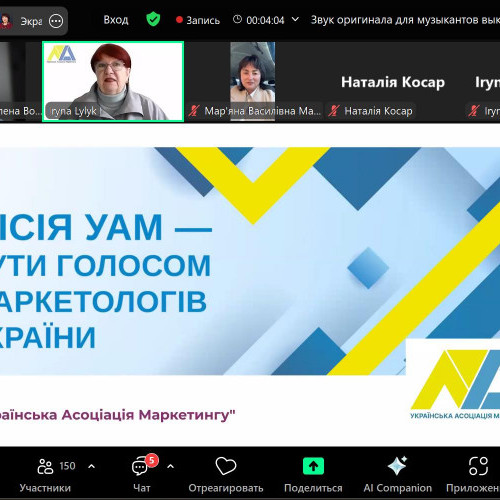Click the original sound for musicians text
This screenshot has width=500, height=500.
(x=405, y=20)
